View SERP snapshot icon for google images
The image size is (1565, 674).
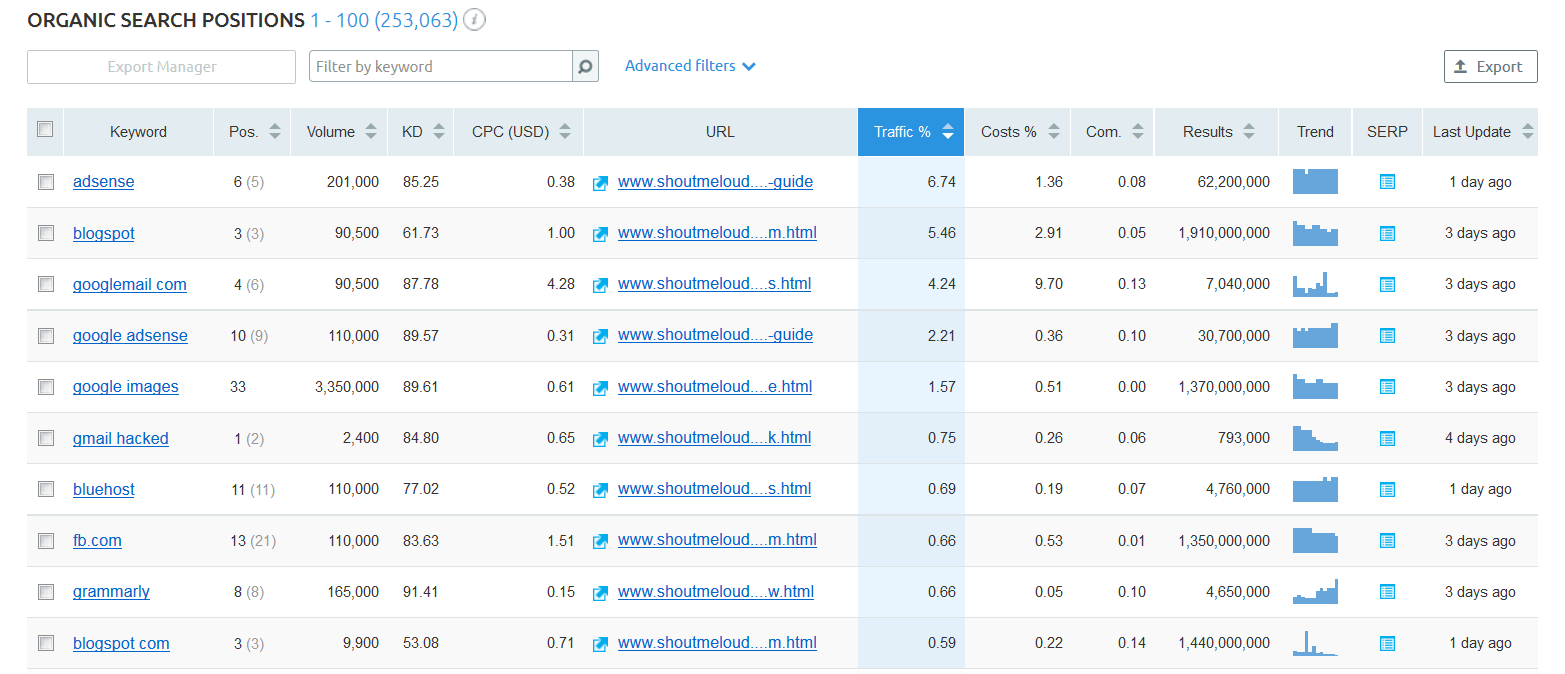(x=1387, y=387)
